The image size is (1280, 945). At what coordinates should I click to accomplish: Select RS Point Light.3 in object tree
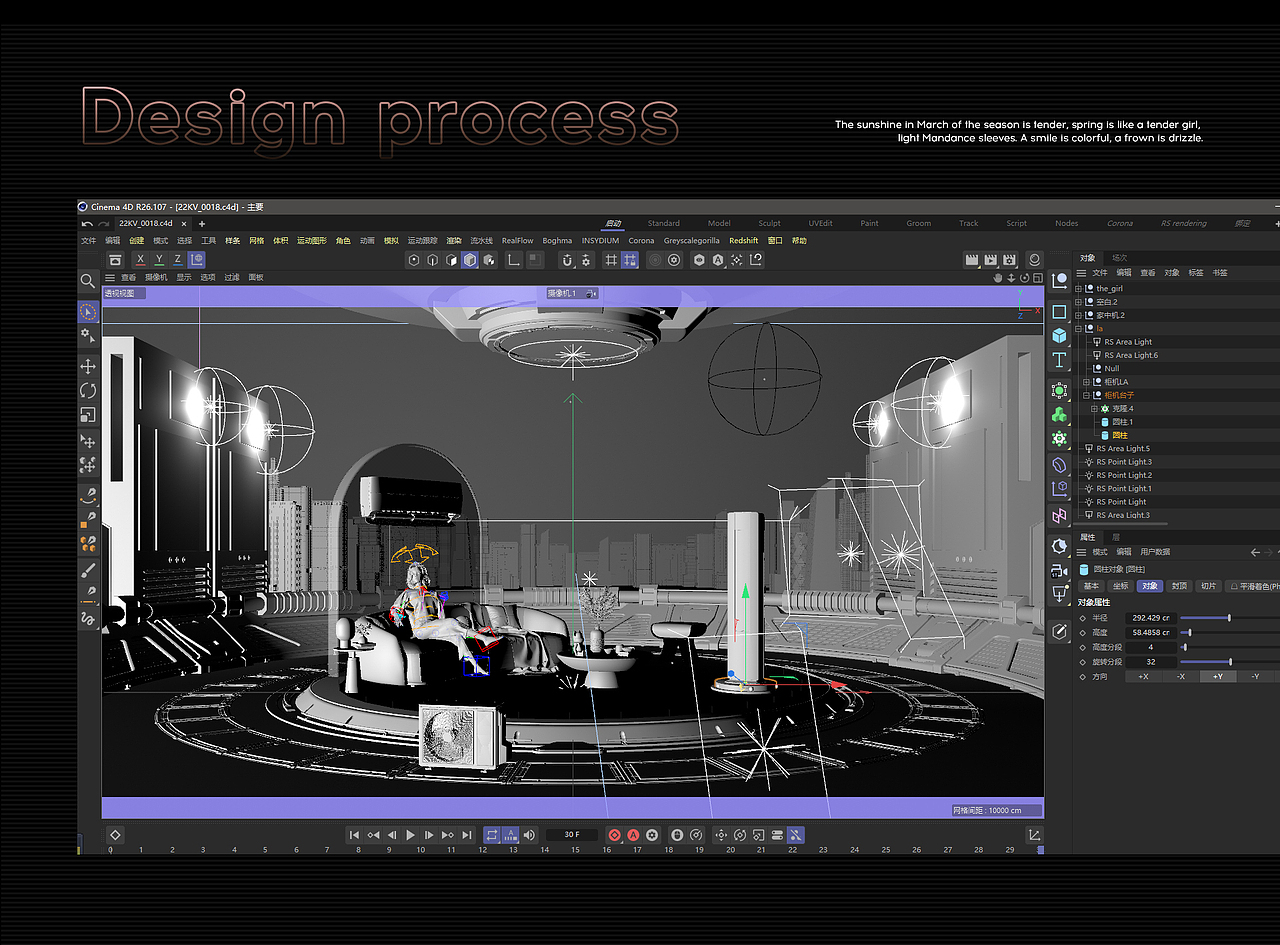(x=1124, y=462)
